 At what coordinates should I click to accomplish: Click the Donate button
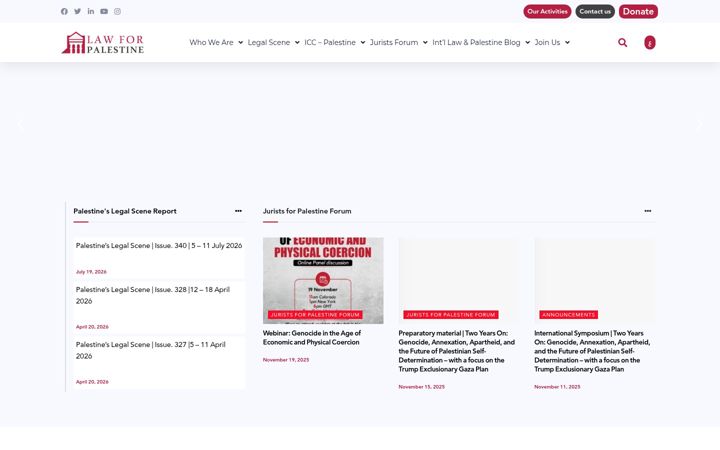coord(638,11)
